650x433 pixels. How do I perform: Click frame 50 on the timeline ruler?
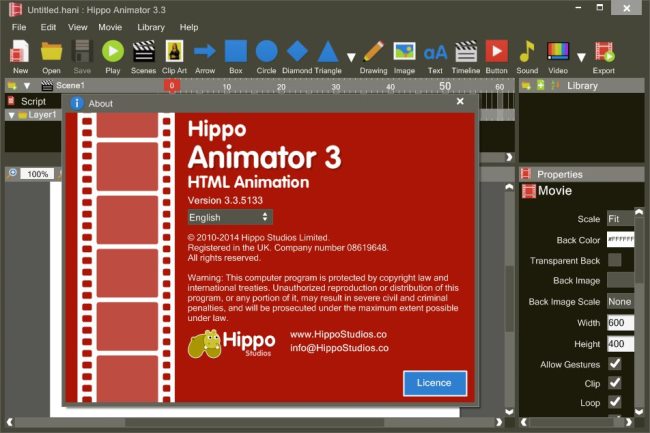pyautogui.click(x=445, y=86)
